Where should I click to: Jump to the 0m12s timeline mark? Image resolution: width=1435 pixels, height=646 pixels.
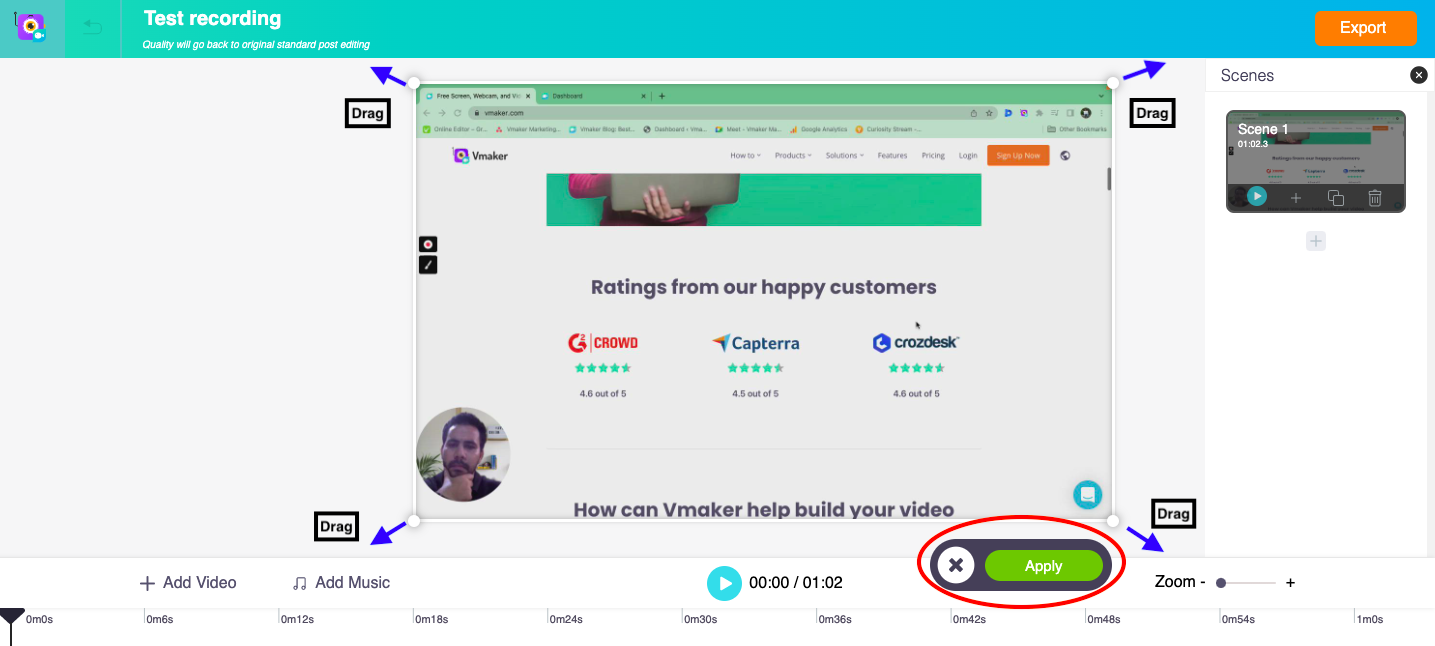point(297,619)
